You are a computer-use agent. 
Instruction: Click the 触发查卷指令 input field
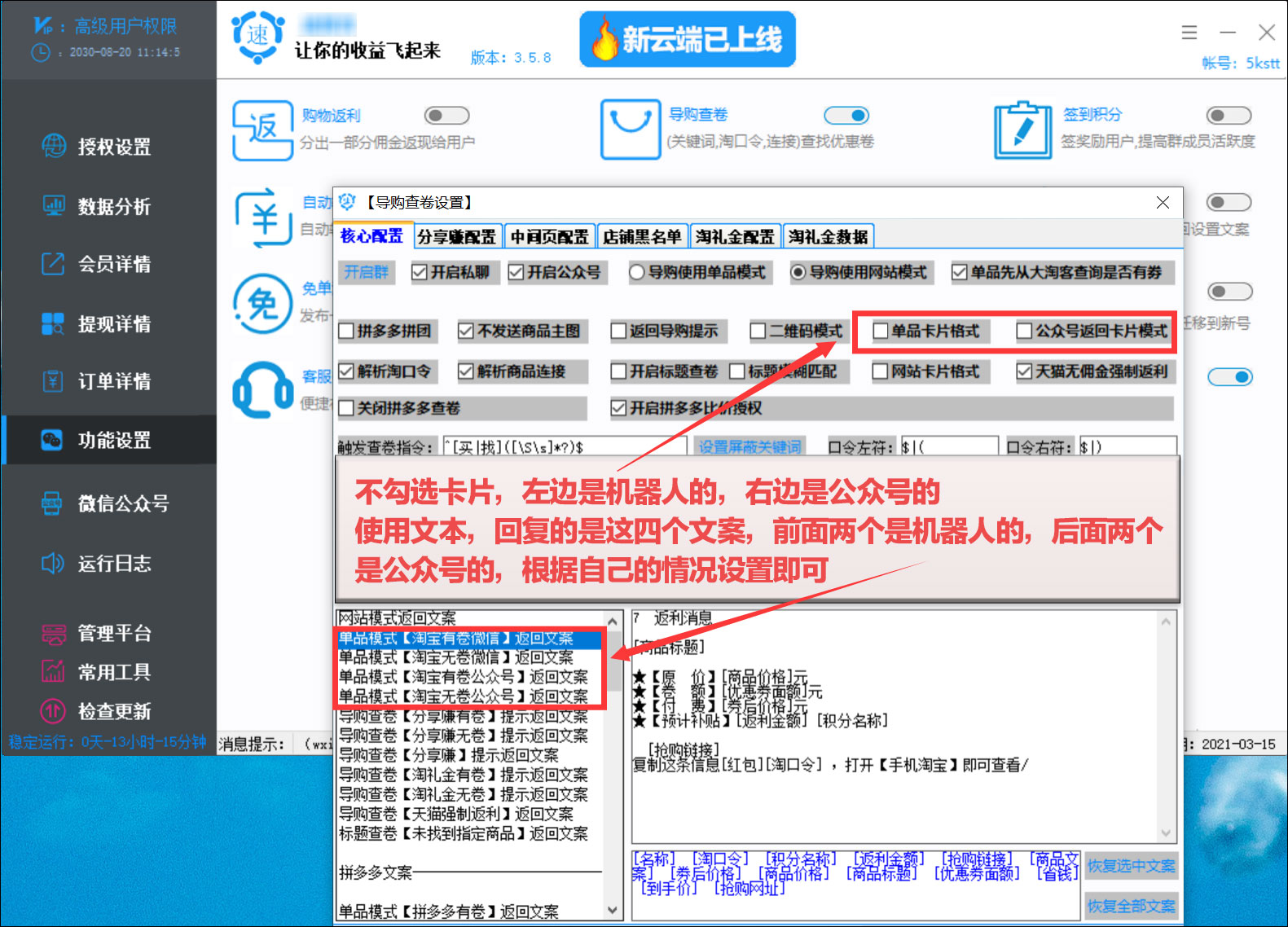(x=565, y=446)
